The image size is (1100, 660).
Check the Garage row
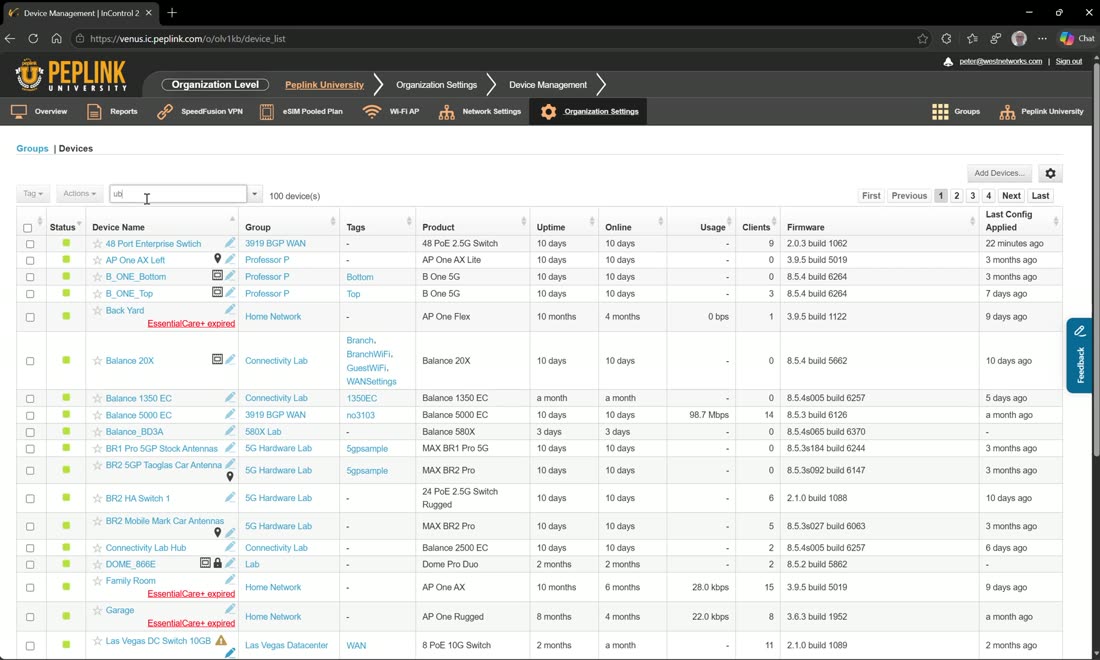29,617
